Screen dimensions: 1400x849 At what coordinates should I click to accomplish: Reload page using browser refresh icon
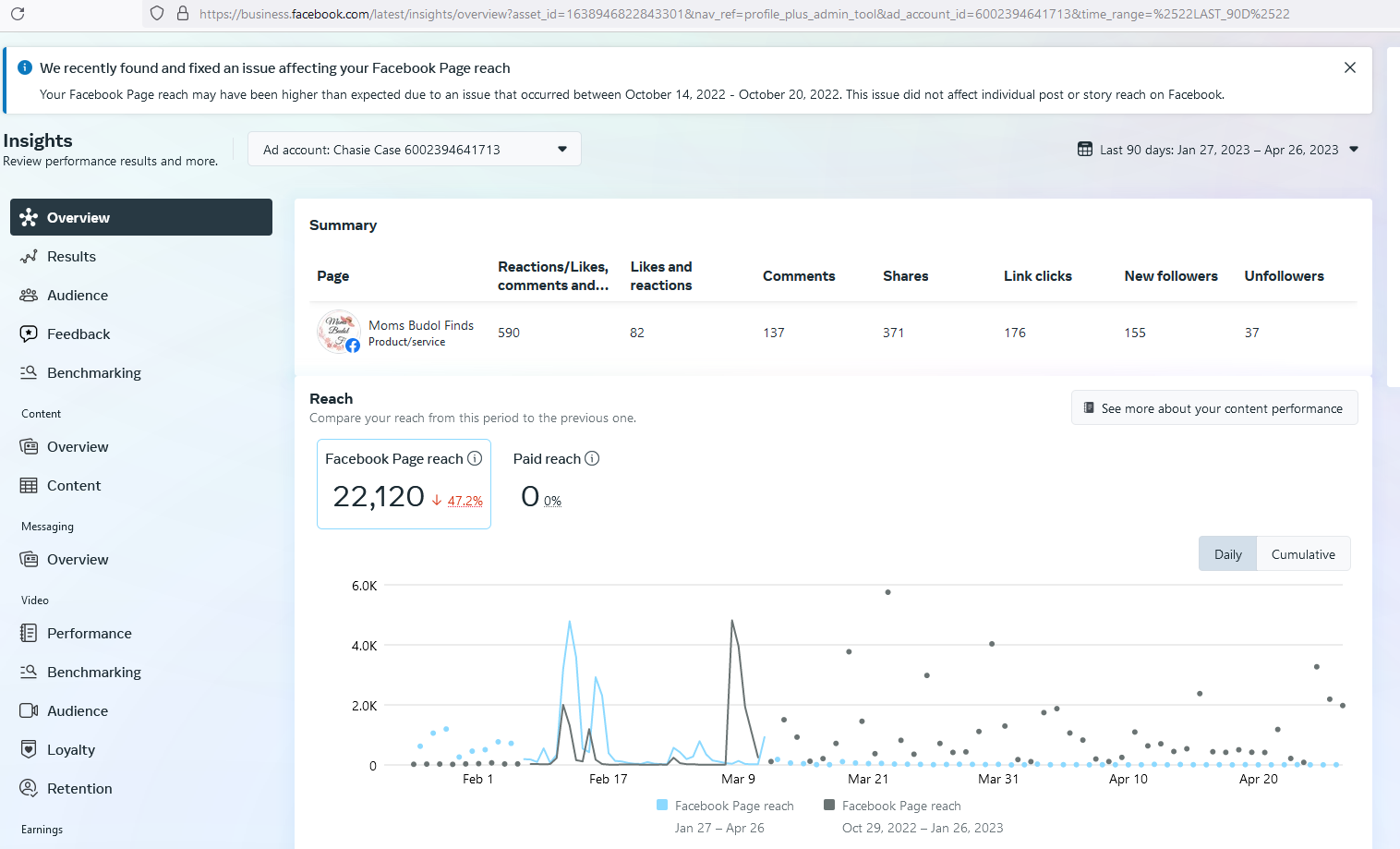(x=18, y=14)
